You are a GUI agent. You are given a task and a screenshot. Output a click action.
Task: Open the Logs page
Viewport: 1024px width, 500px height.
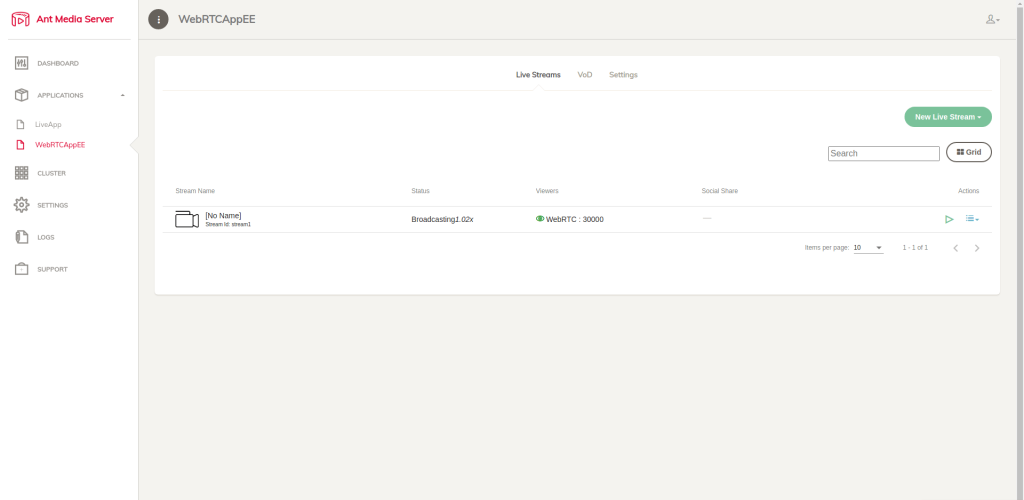pyautogui.click(x=46, y=238)
